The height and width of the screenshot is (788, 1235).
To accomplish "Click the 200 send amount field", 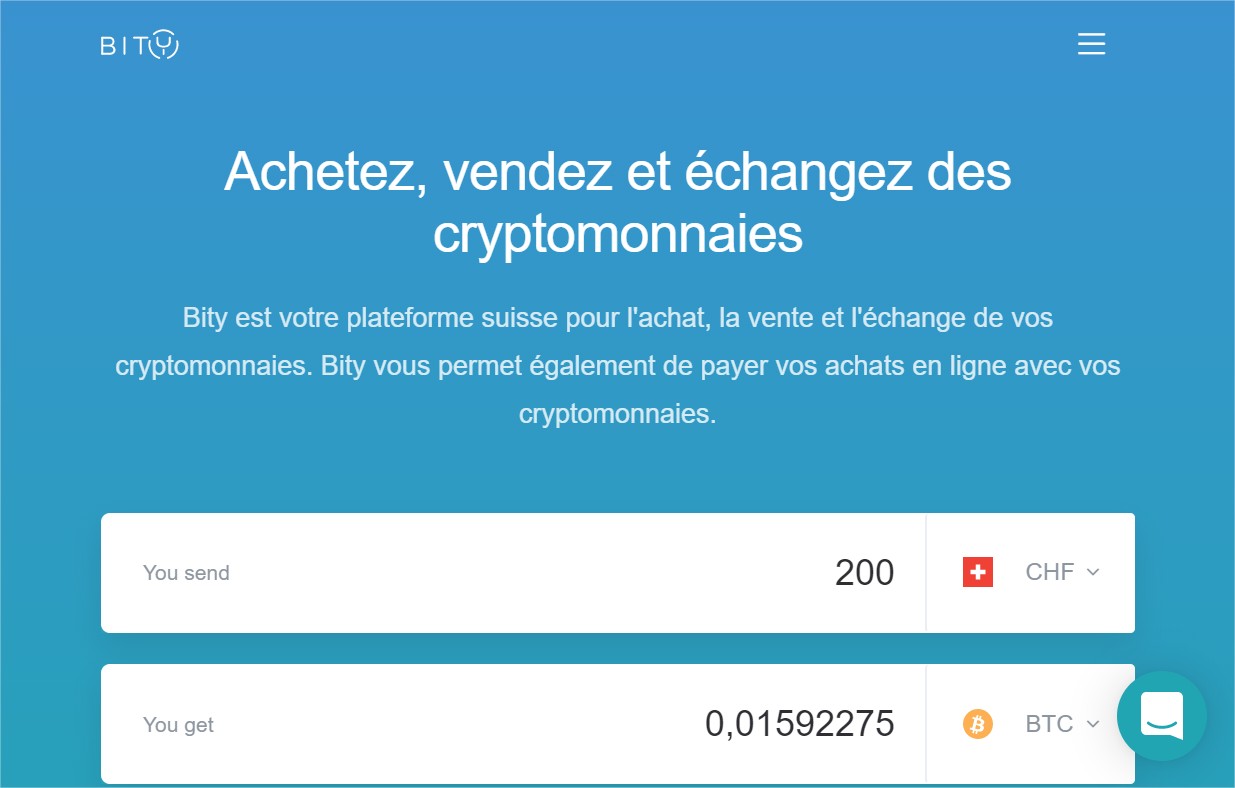I will click(x=513, y=573).
